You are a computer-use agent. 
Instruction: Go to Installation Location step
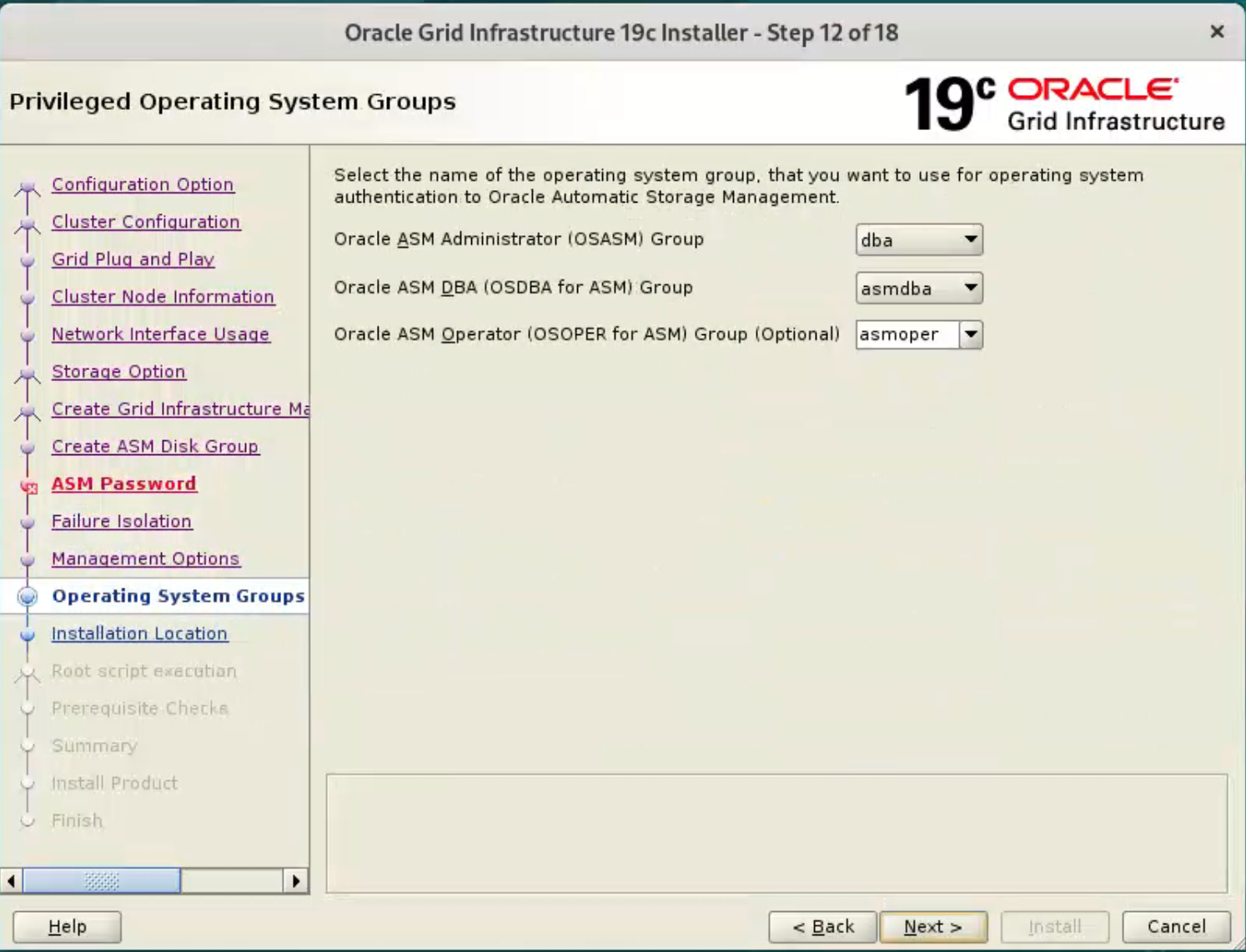coord(139,634)
